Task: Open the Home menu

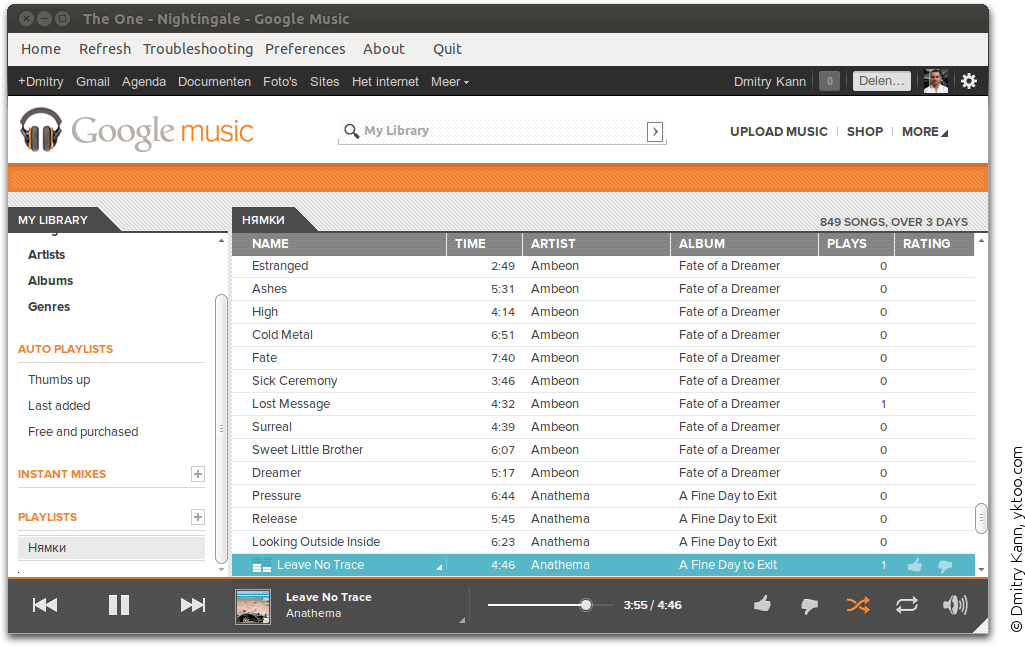Action: (41, 49)
